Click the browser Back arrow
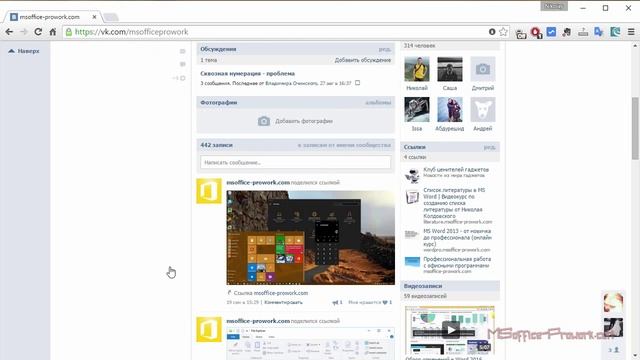 pyautogui.click(x=9, y=32)
